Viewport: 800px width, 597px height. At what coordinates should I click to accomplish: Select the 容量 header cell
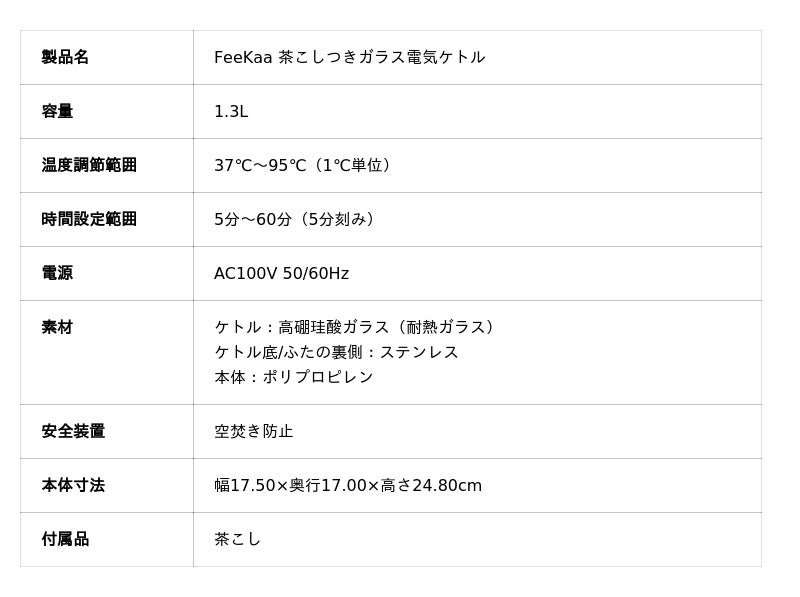pos(57,111)
